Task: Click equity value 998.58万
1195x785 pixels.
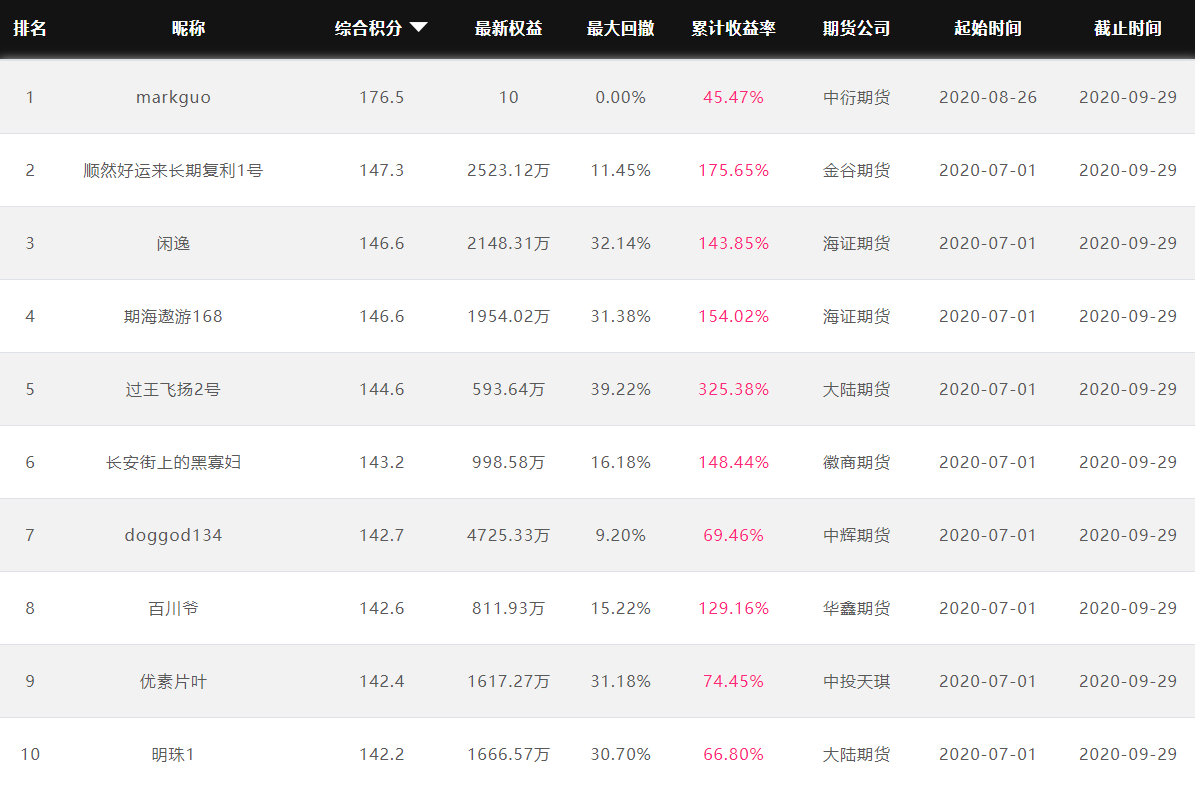Action: [x=508, y=462]
